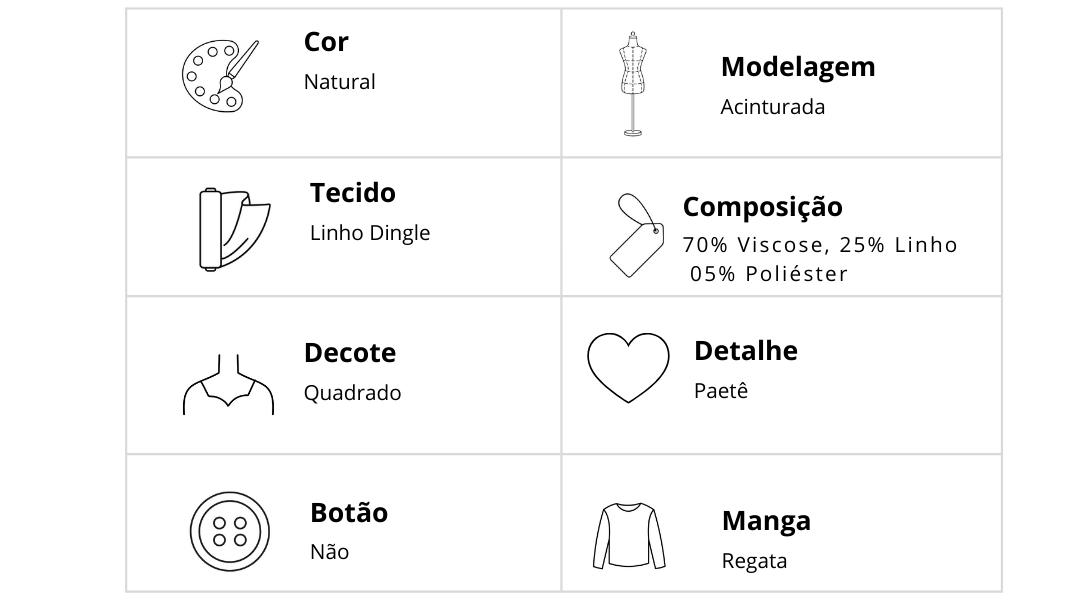This screenshot has height=600, width=1080.
Task: Select the Modelagem heading
Action: click(798, 68)
